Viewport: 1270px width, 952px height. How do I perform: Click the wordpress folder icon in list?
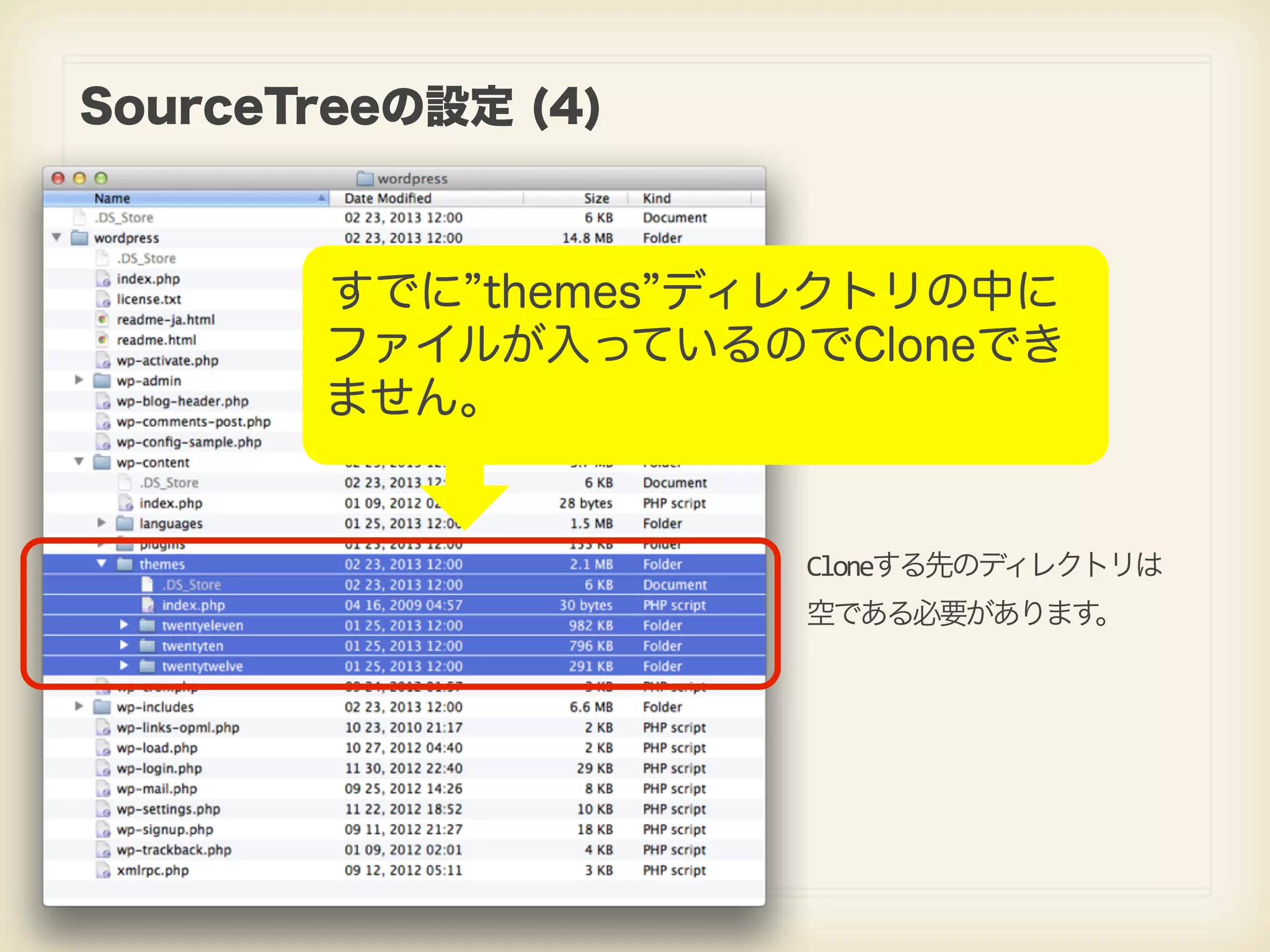tap(79, 238)
